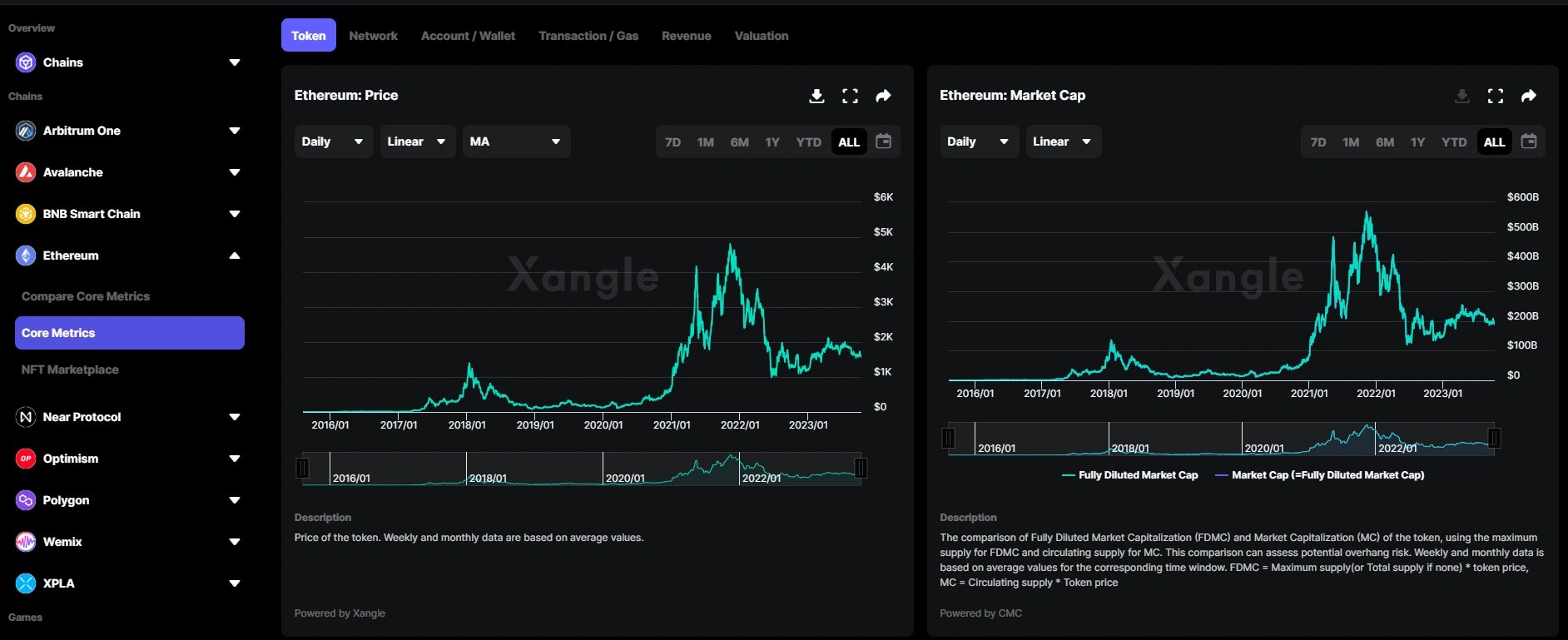Viewport: 1568px width, 640px height.
Task: Click the Optimism logo icon
Action: (26, 459)
